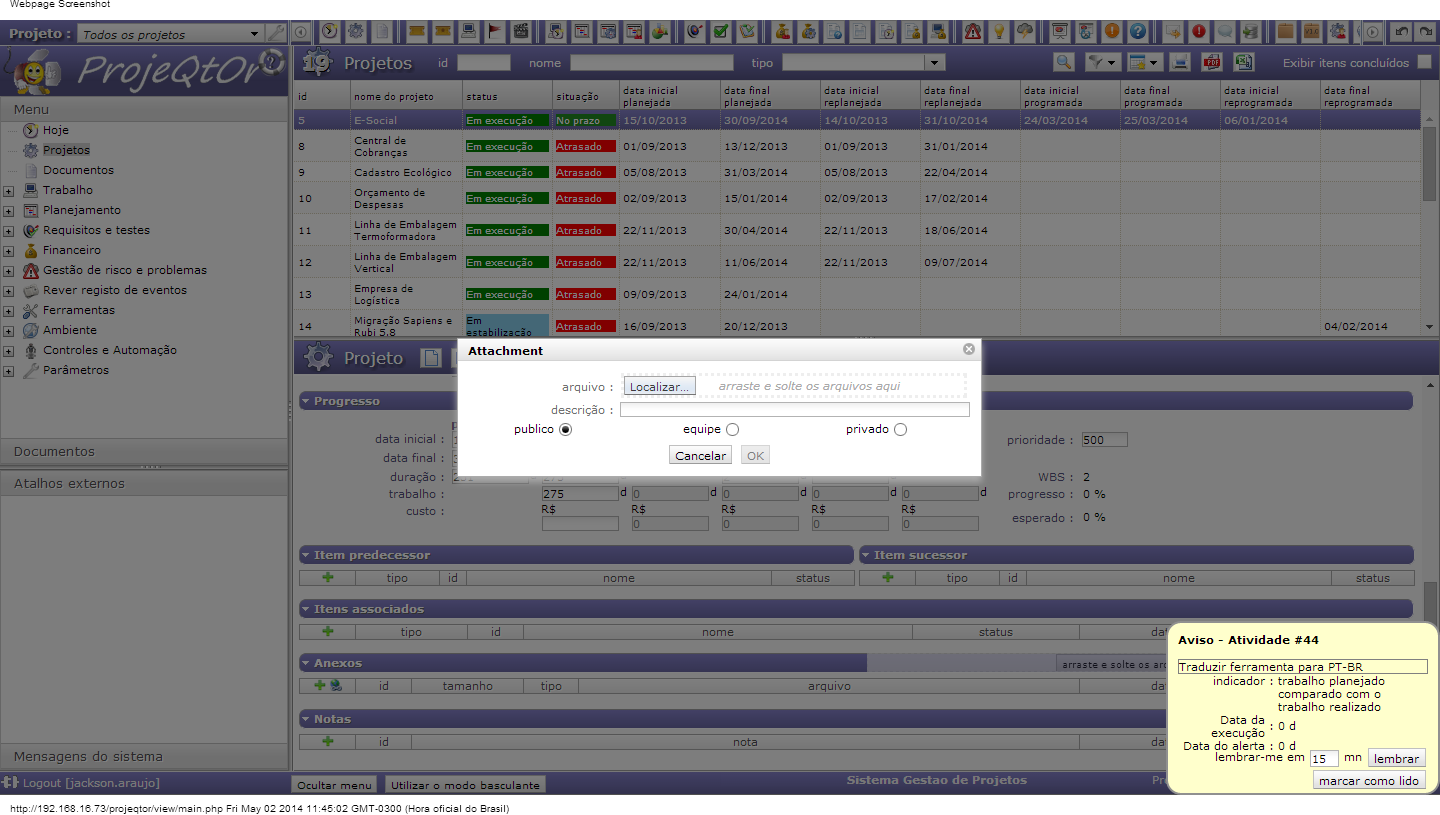The width and height of the screenshot is (1440, 815).
Task: Open the clapperboard icon in top toolbar
Action: click(x=520, y=31)
